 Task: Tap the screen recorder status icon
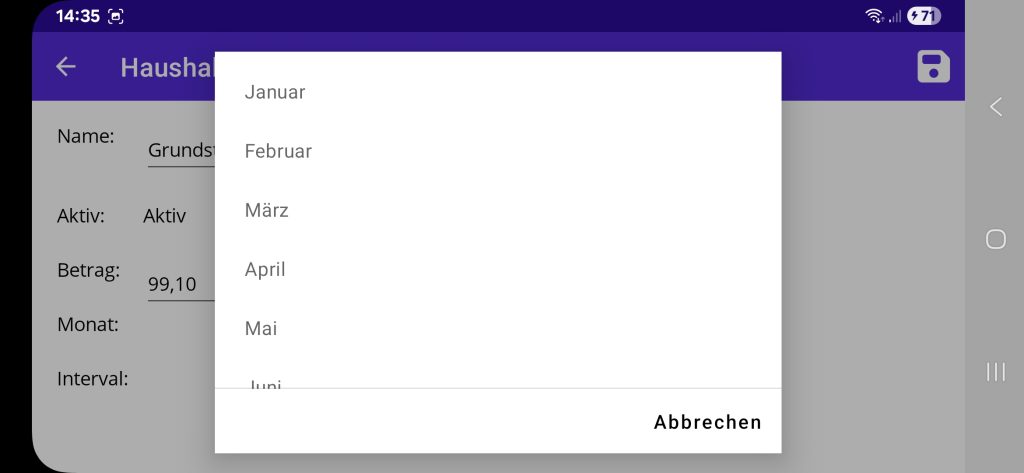(116, 16)
